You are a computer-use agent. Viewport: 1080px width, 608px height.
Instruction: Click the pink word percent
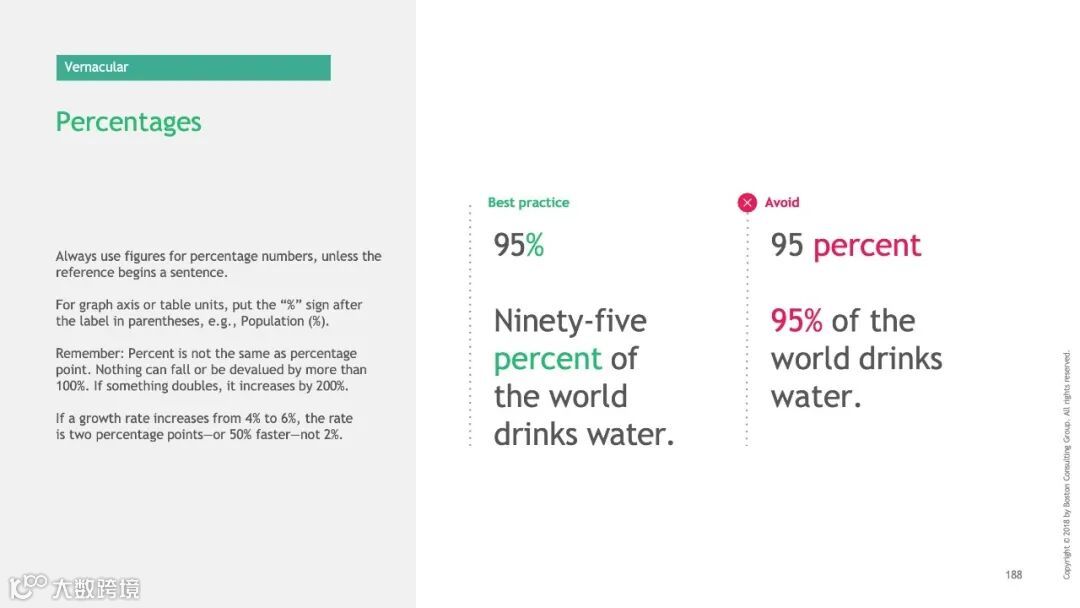coord(866,246)
